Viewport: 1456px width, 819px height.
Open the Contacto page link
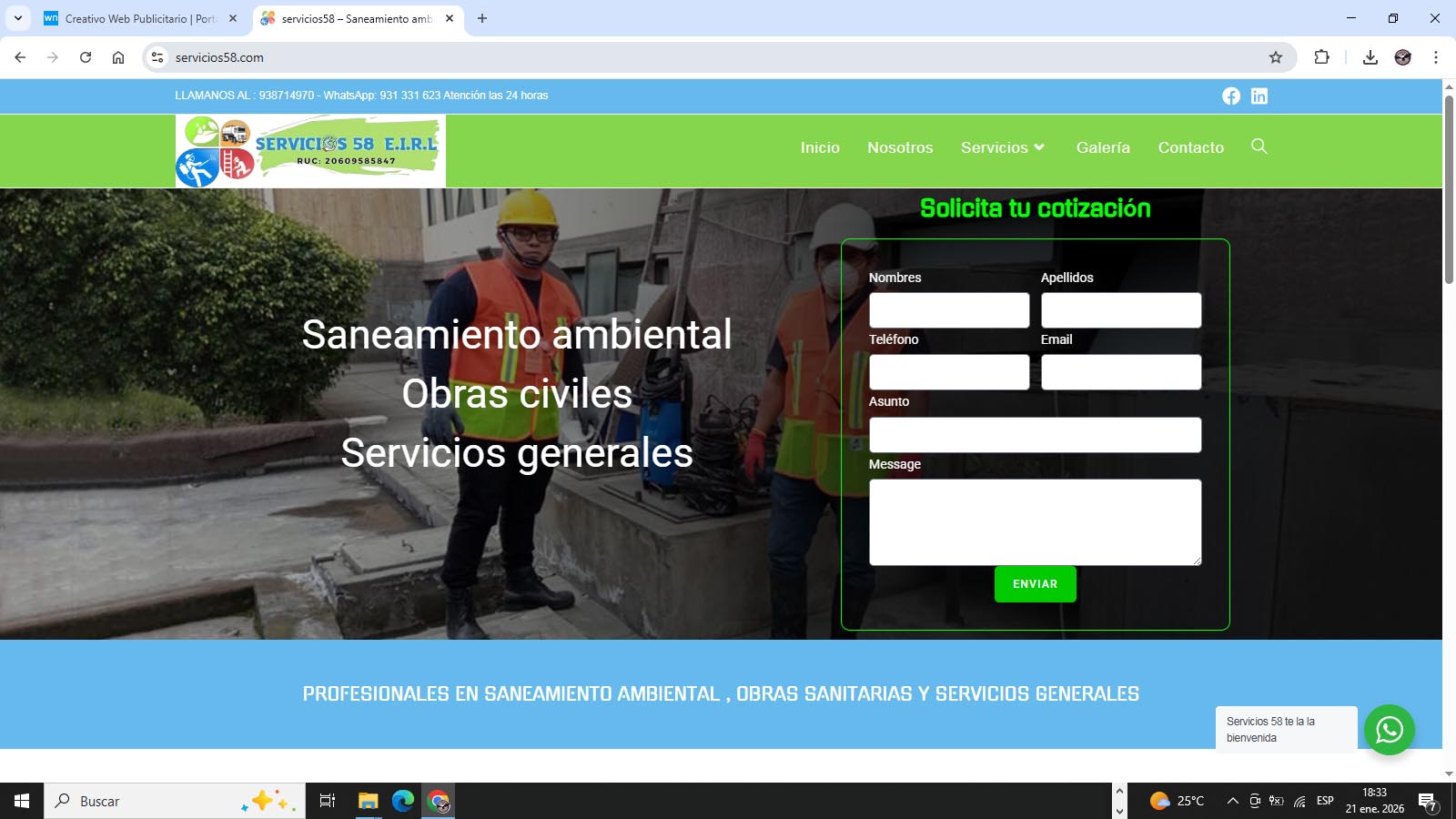(x=1190, y=147)
